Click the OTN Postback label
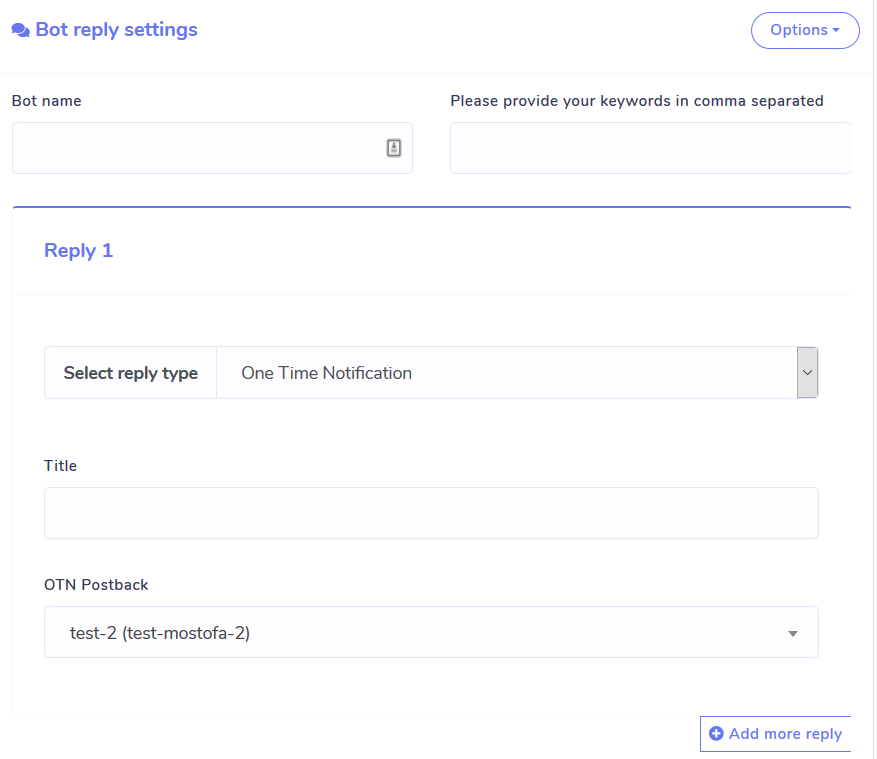Viewport: 877px width, 759px height. click(96, 584)
